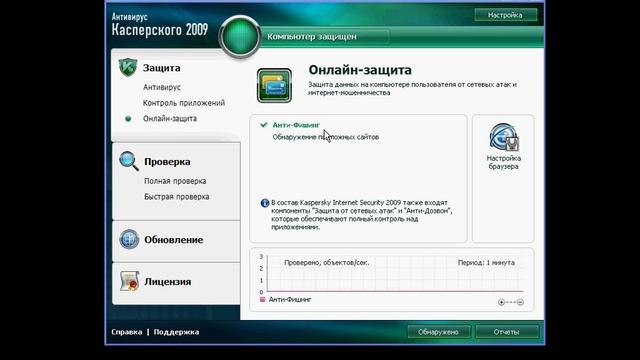
Task: Select Антивирус under Защита
Action: [162, 87]
